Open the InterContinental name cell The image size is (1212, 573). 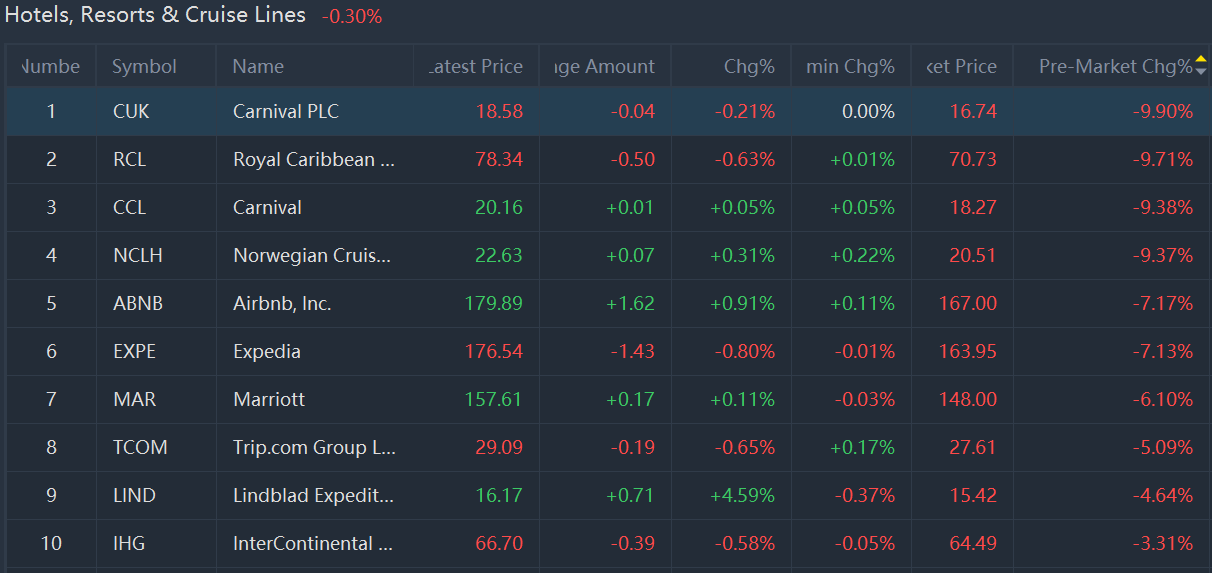coord(312,543)
